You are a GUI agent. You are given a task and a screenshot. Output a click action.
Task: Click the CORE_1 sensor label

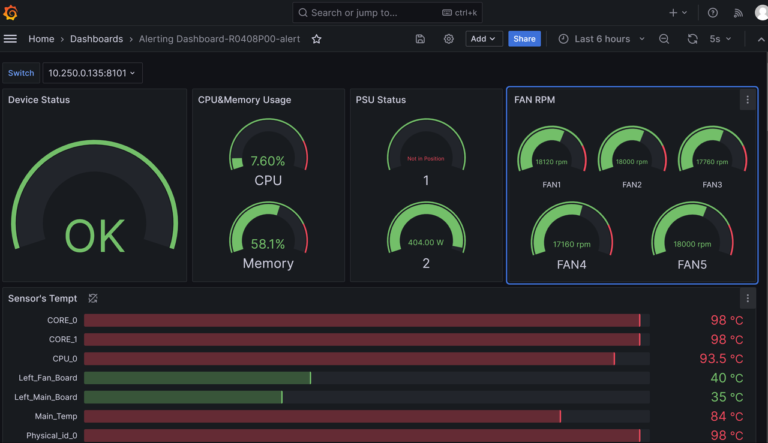click(x=63, y=340)
